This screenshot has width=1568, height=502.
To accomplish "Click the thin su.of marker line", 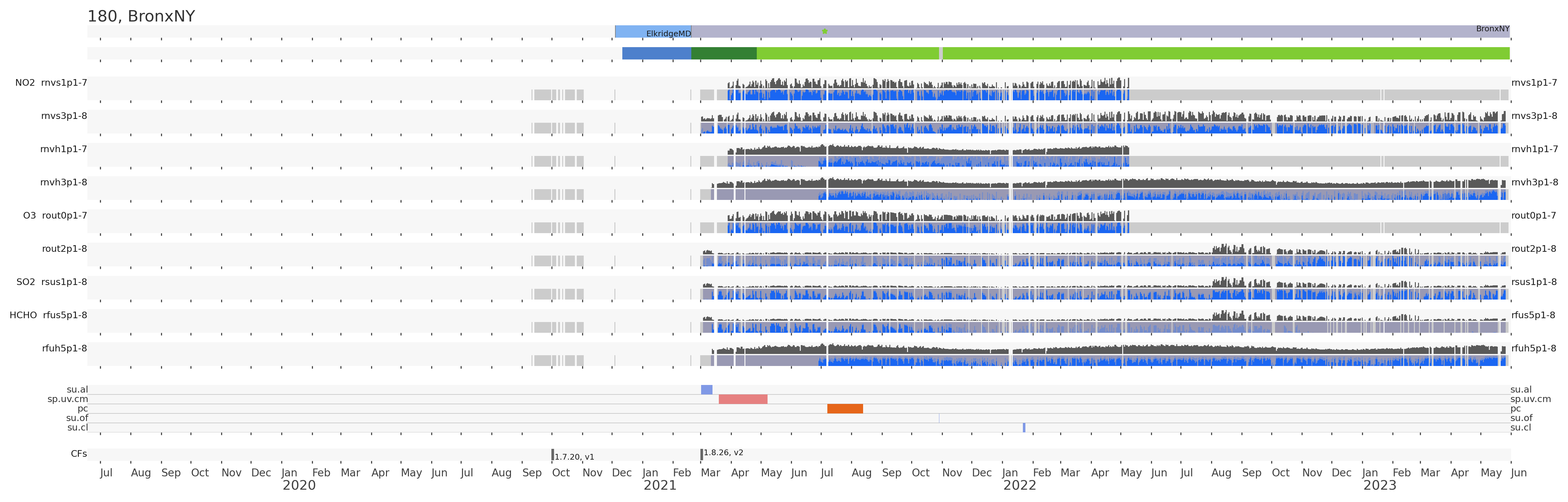I will pos(939,418).
